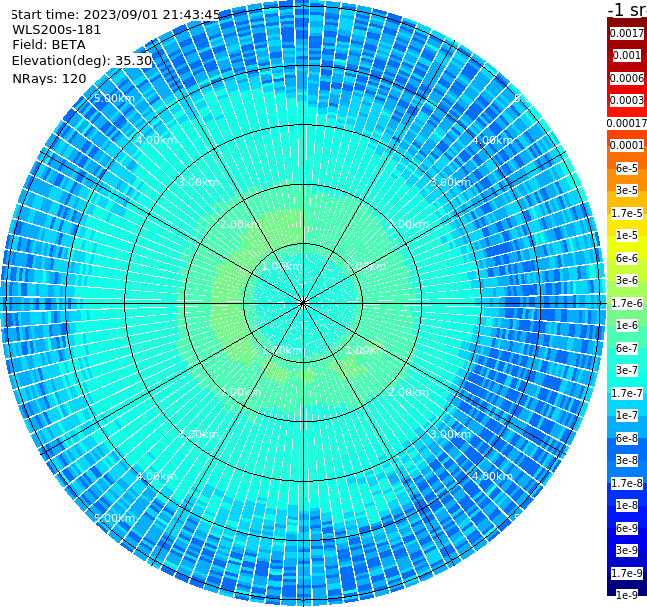Select the 3e-7 cyan scale label
This screenshot has height=607, width=647.
pos(627,370)
